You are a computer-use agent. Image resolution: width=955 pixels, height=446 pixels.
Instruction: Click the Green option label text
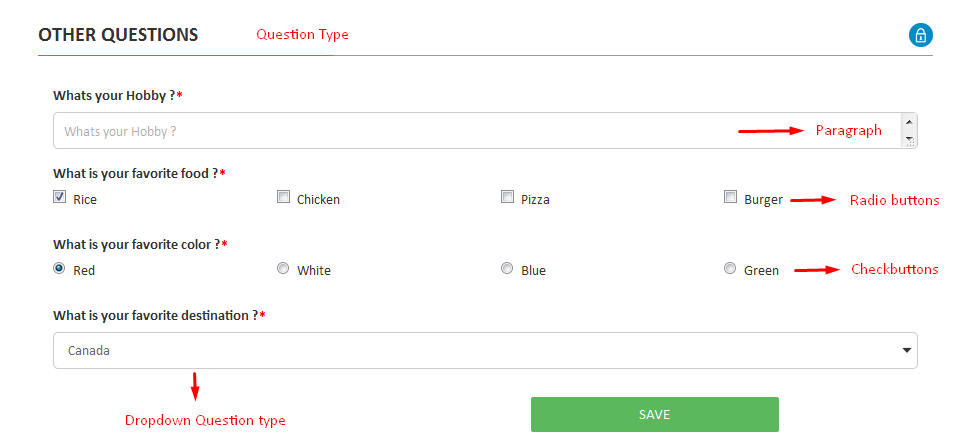[761, 271]
